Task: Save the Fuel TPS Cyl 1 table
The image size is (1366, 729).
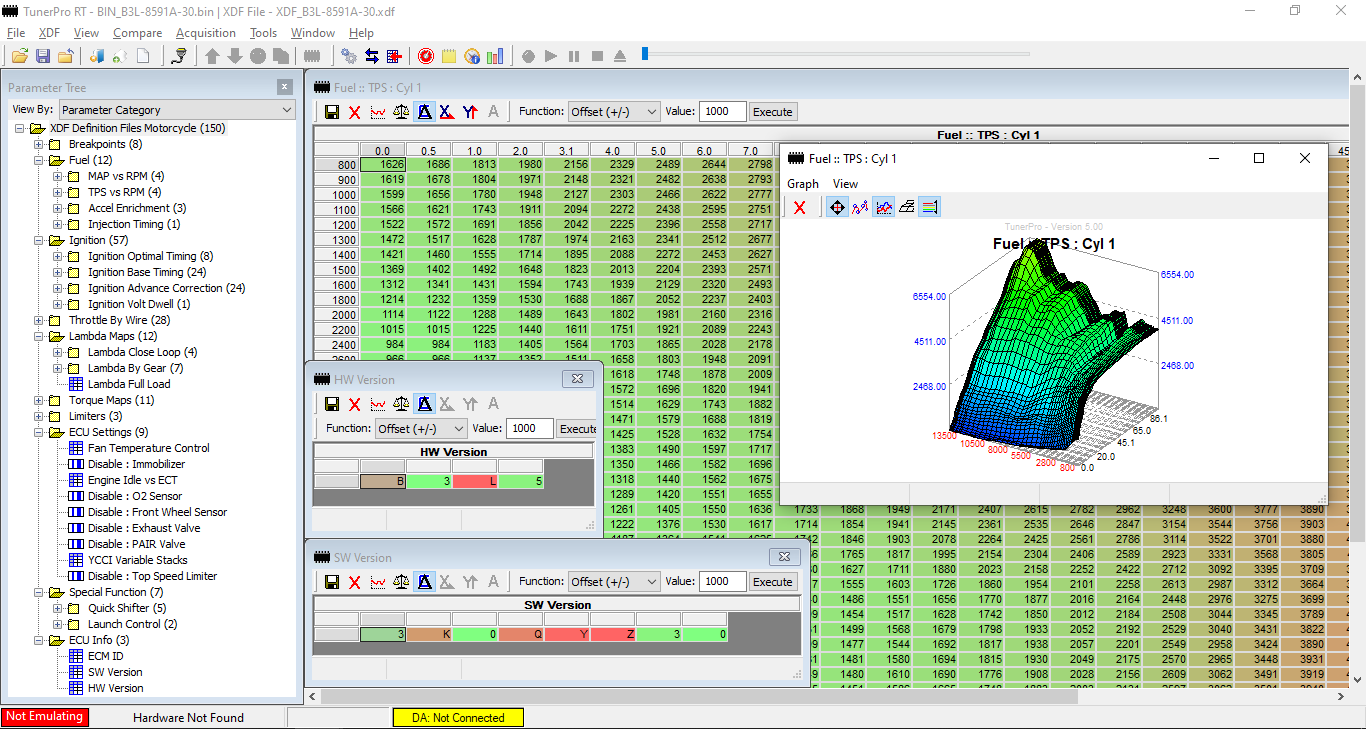Action: pos(332,112)
